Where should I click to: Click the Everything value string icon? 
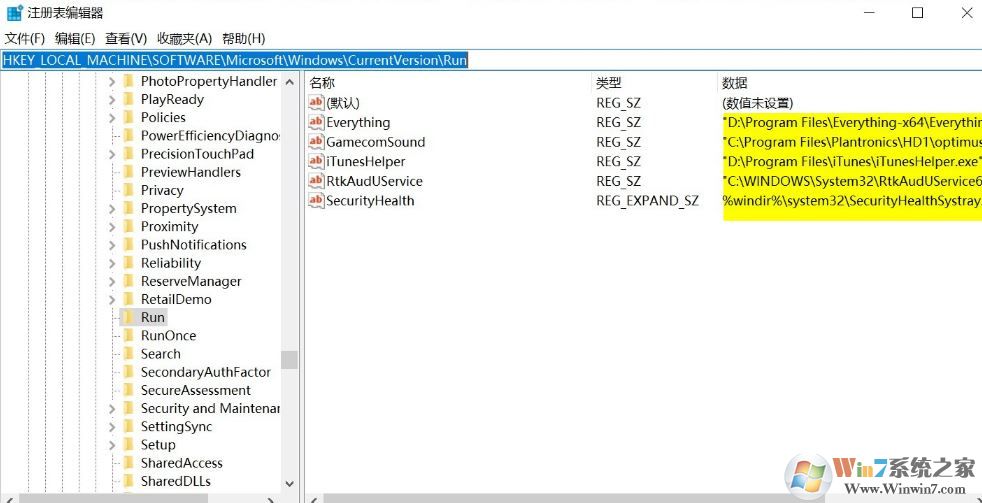tap(316, 122)
